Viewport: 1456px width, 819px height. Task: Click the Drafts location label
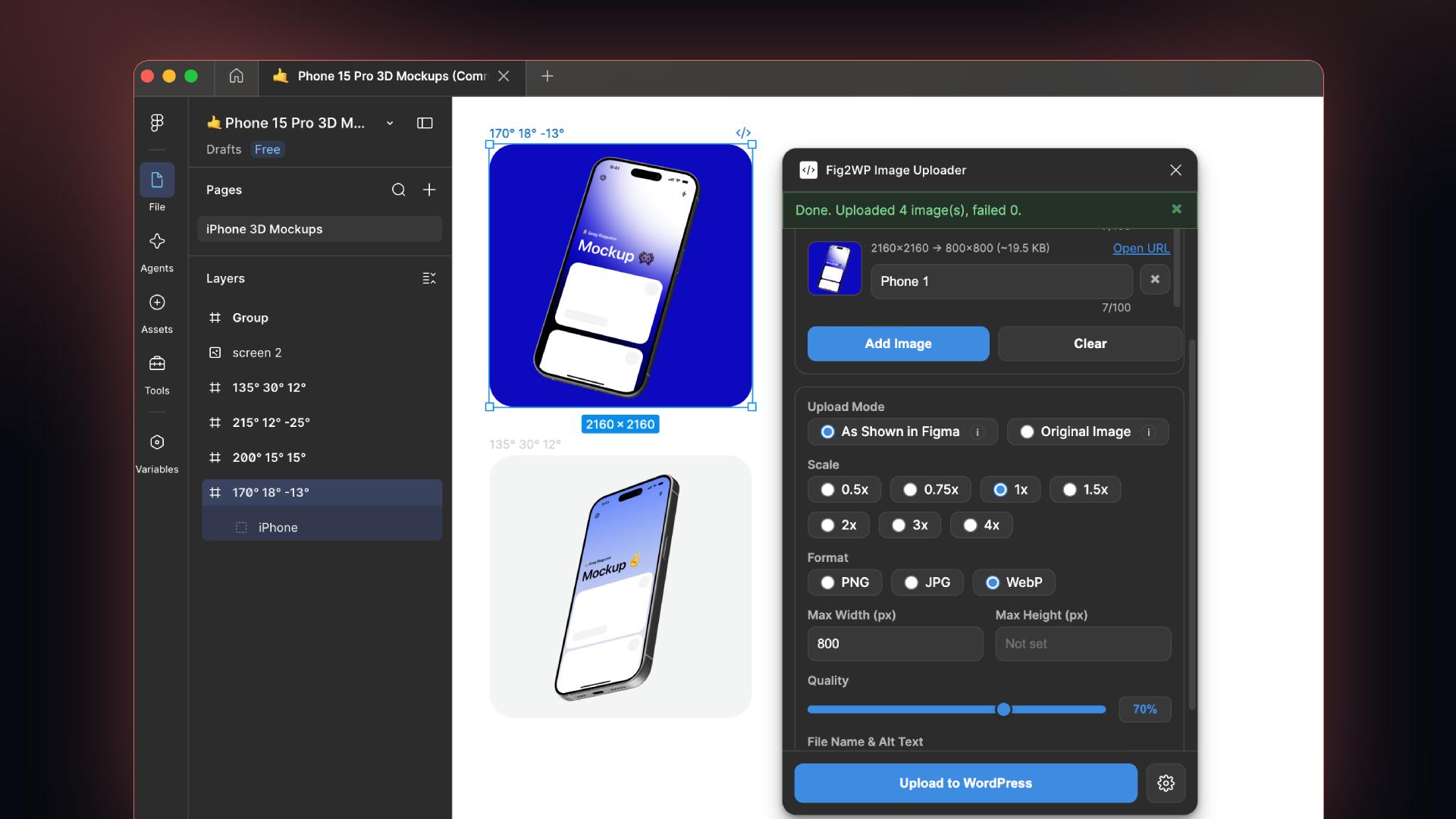(x=224, y=149)
